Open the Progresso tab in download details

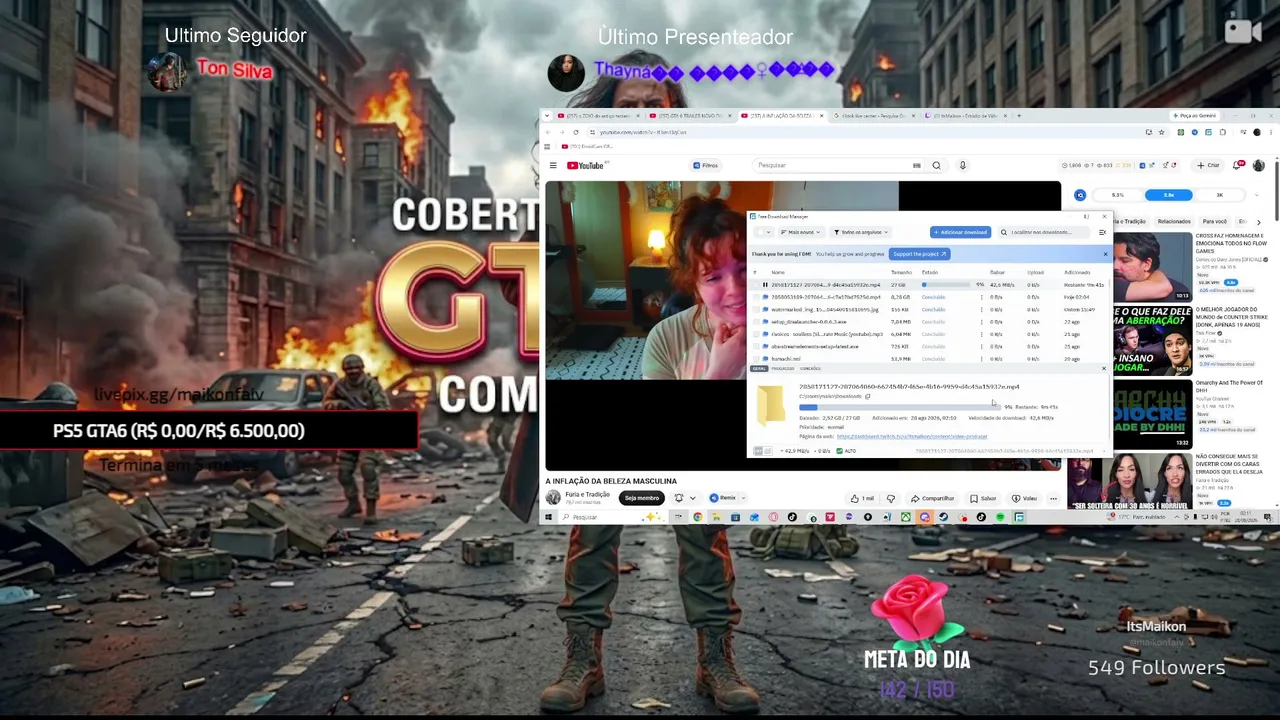[x=783, y=369]
